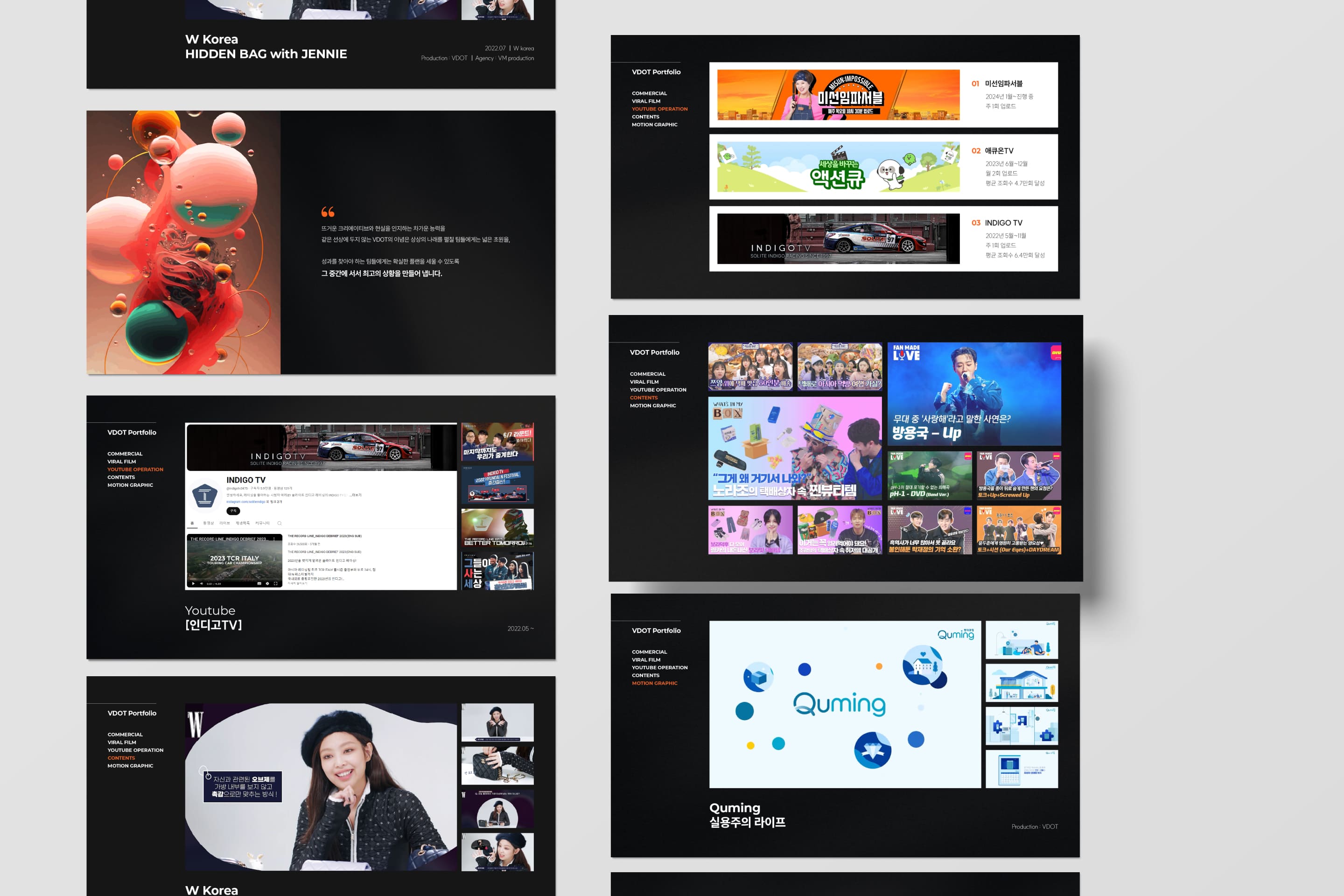Click fullscreen icon in embedded video player
Viewport: 1344px width, 896px height.
click(275, 583)
